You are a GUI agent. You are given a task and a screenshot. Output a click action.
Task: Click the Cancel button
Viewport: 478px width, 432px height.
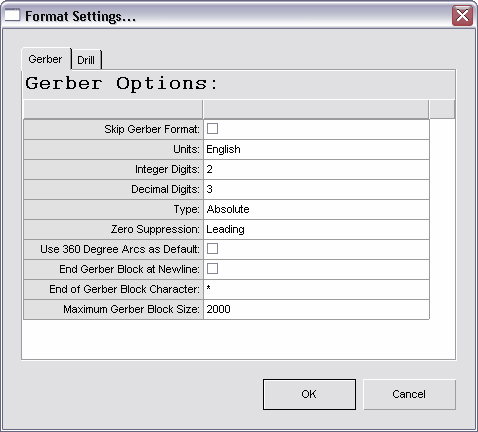pos(409,394)
